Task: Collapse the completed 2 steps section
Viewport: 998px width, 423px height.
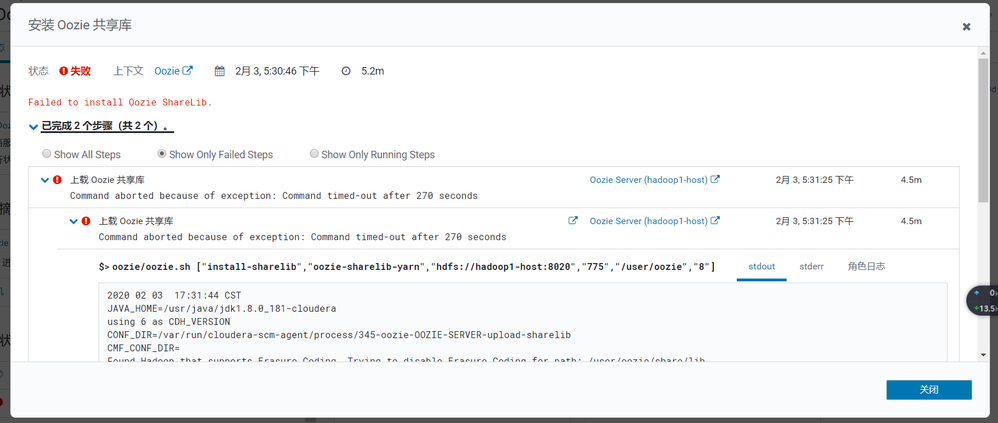Action: tap(33, 127)
